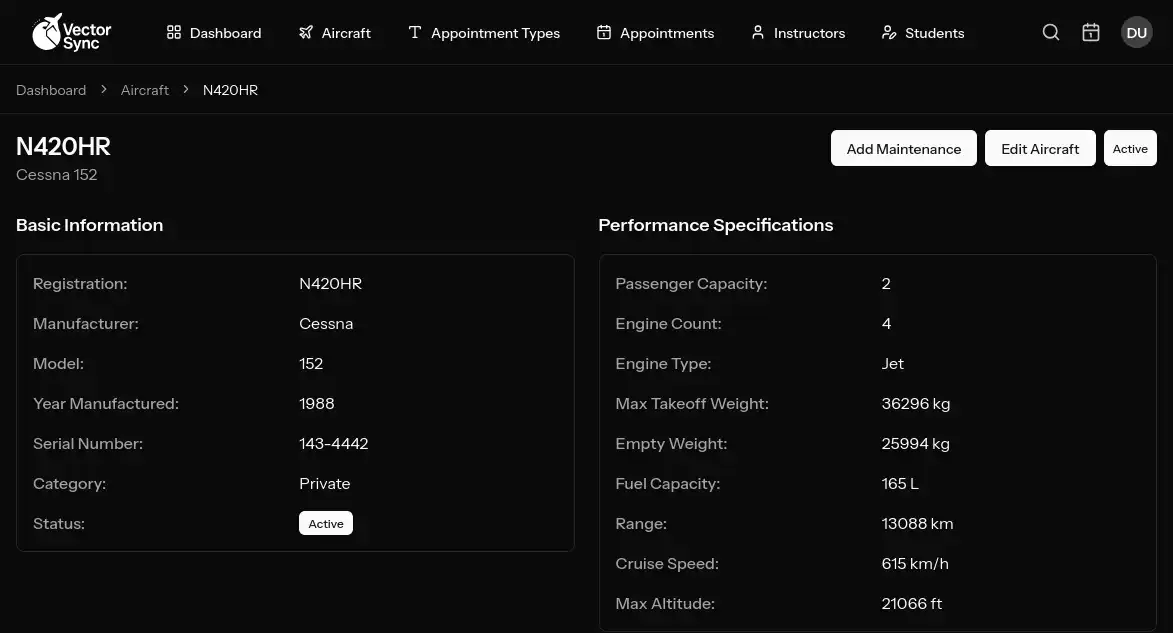The image size is (1173, 633).
Task: Open the DU user avatar menu
Action: (x=1136, y=33)
